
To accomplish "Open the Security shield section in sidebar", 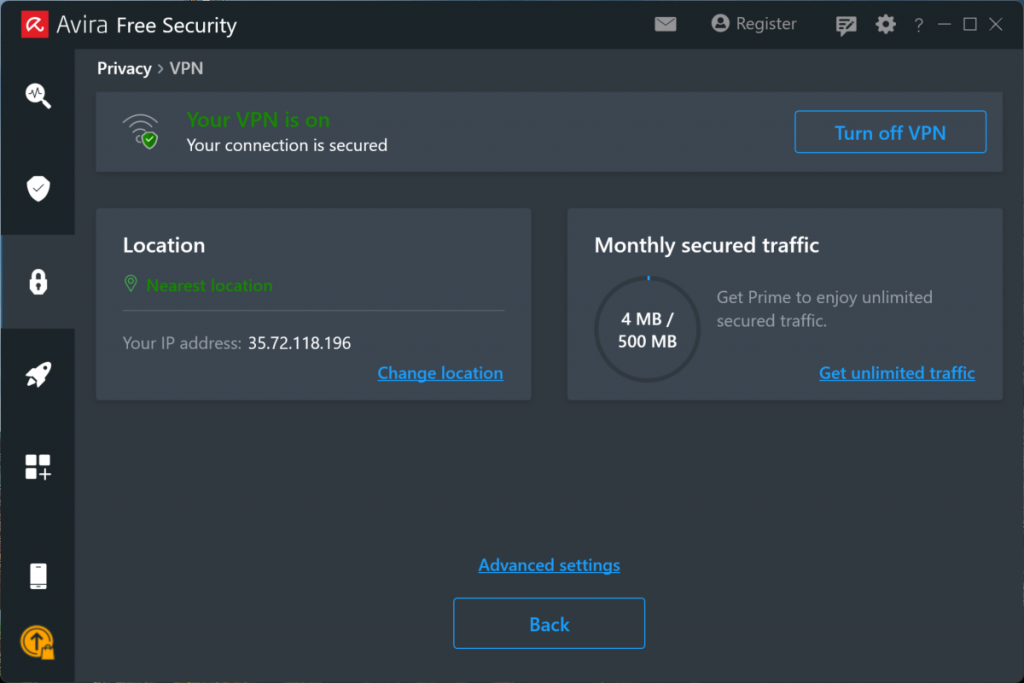I will click(x=38, y=189).
